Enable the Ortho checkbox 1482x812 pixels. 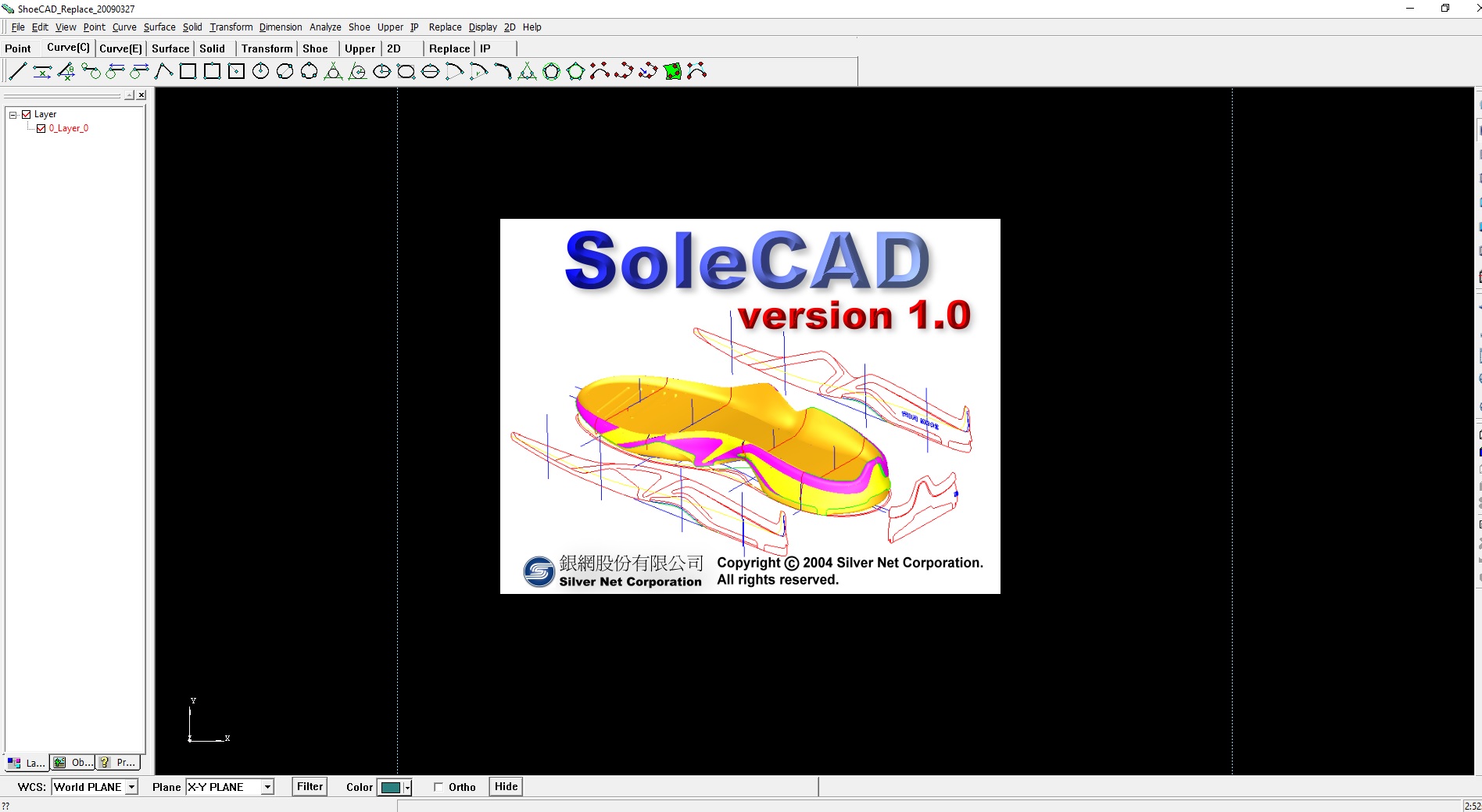(x=439, y=787)
